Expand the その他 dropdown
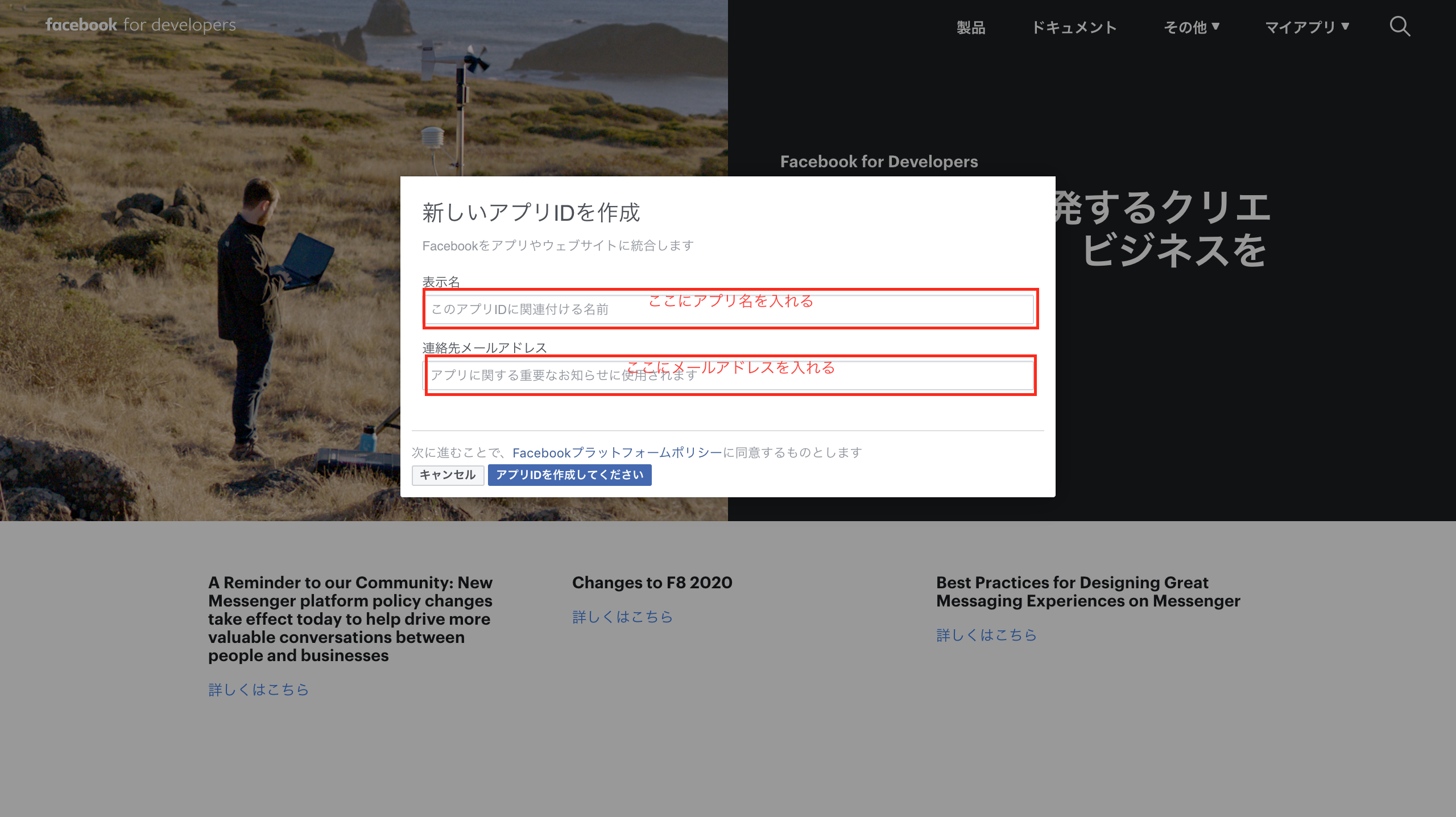 (x=1187, y=27)
